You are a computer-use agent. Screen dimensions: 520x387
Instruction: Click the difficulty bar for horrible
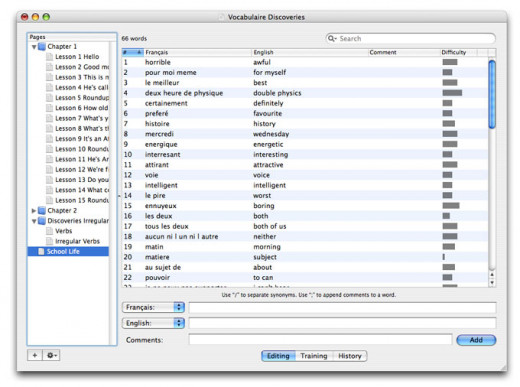[450, 62]
